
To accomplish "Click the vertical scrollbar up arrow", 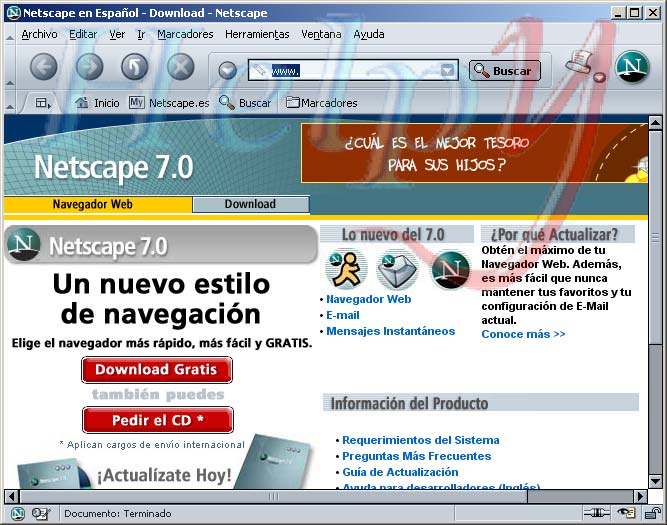I will tap(655, 123).
